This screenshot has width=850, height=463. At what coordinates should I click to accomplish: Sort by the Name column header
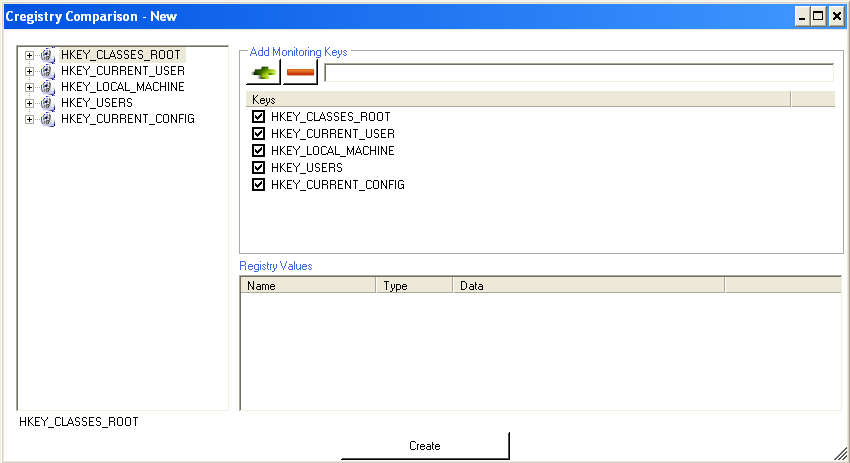click(308, 286)
